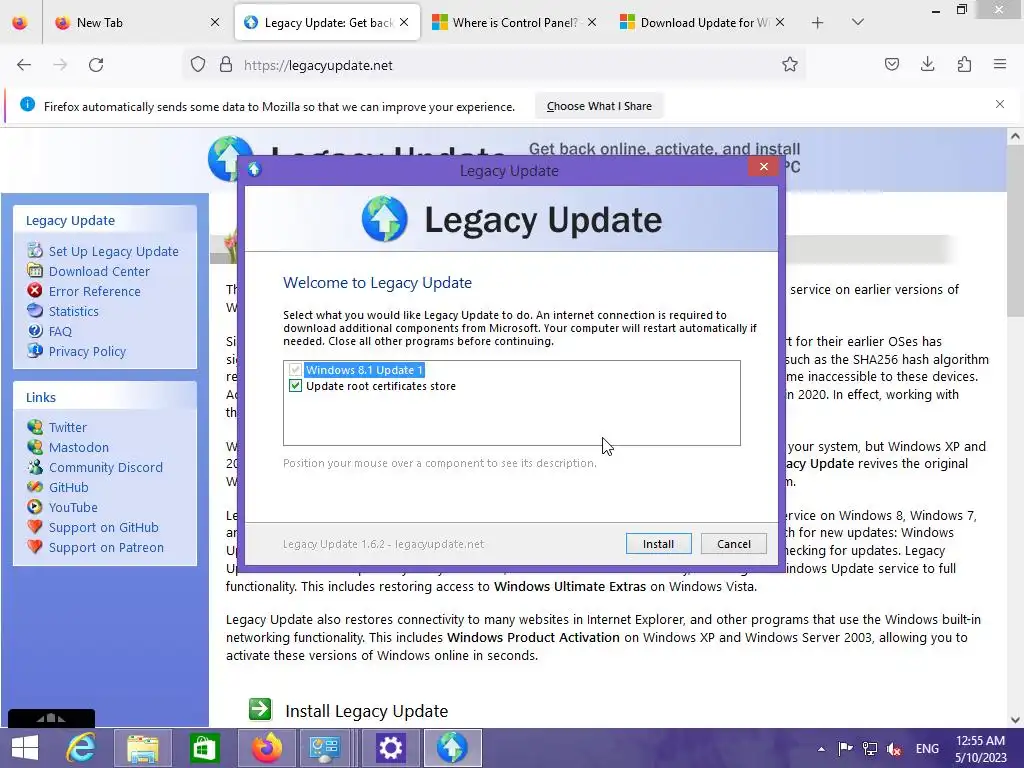Open the Twitter link

(x=67, y=427)
